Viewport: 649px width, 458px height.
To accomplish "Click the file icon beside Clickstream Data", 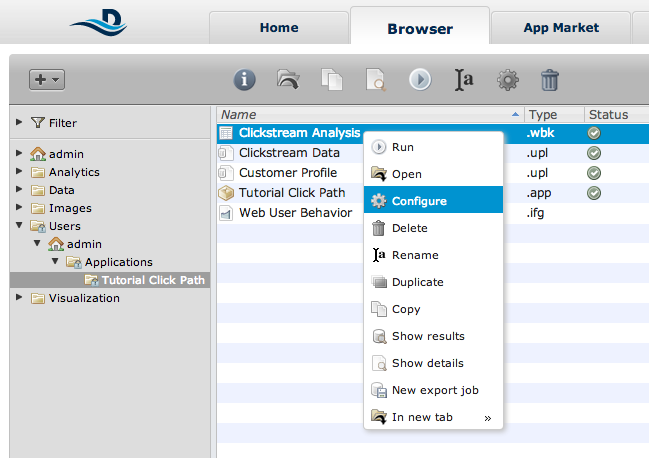I will [x=226, y=153].
